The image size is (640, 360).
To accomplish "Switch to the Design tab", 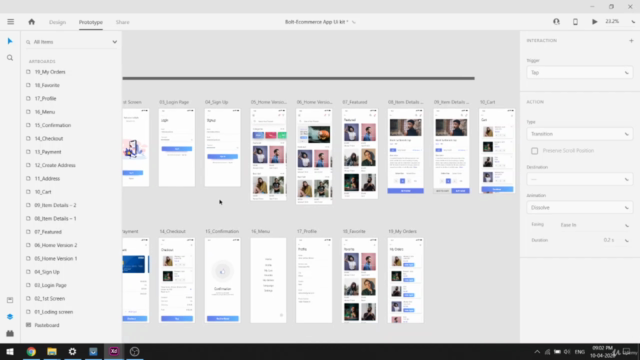I will point(57,22).
